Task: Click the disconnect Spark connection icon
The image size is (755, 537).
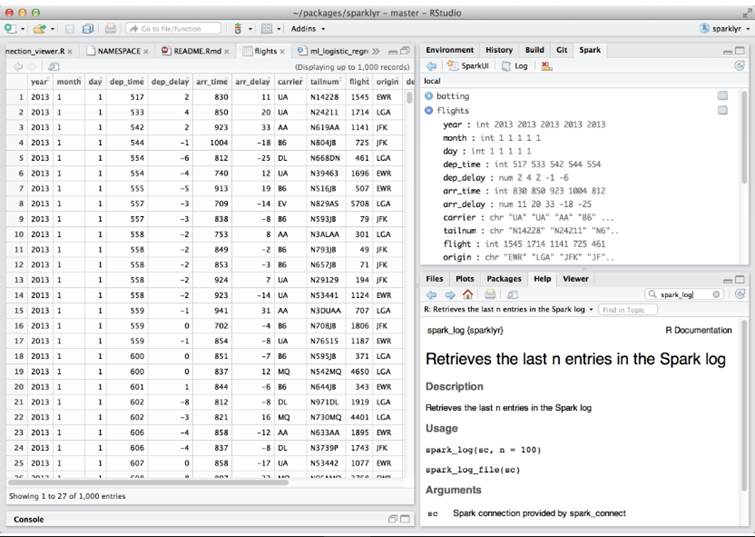Action: click(547, 65)
